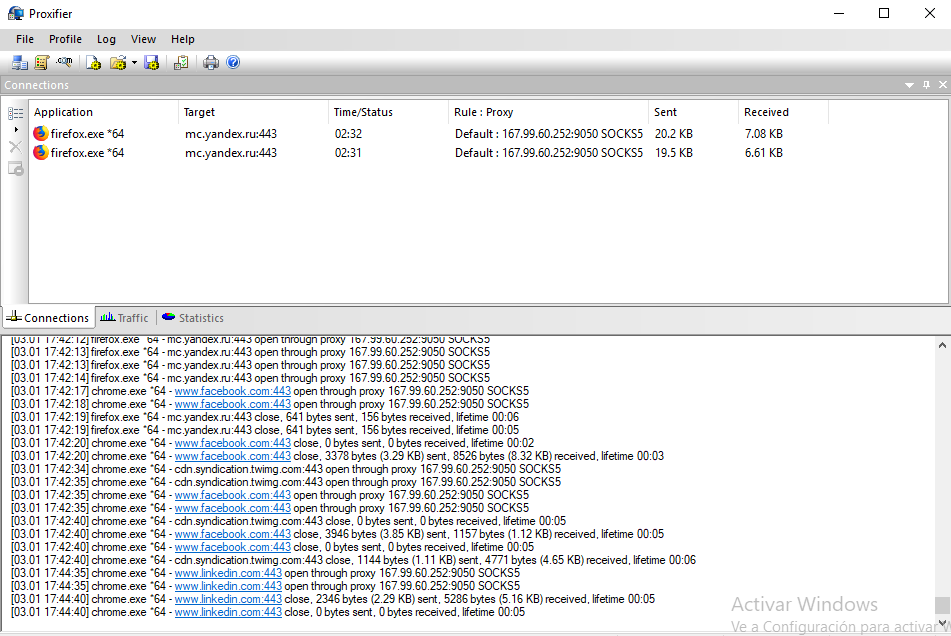Image resolution: width=951 pixels, height=636 pixels.
Task: Open the www.facebook.com:443 link
Action: tap(232, 390)
